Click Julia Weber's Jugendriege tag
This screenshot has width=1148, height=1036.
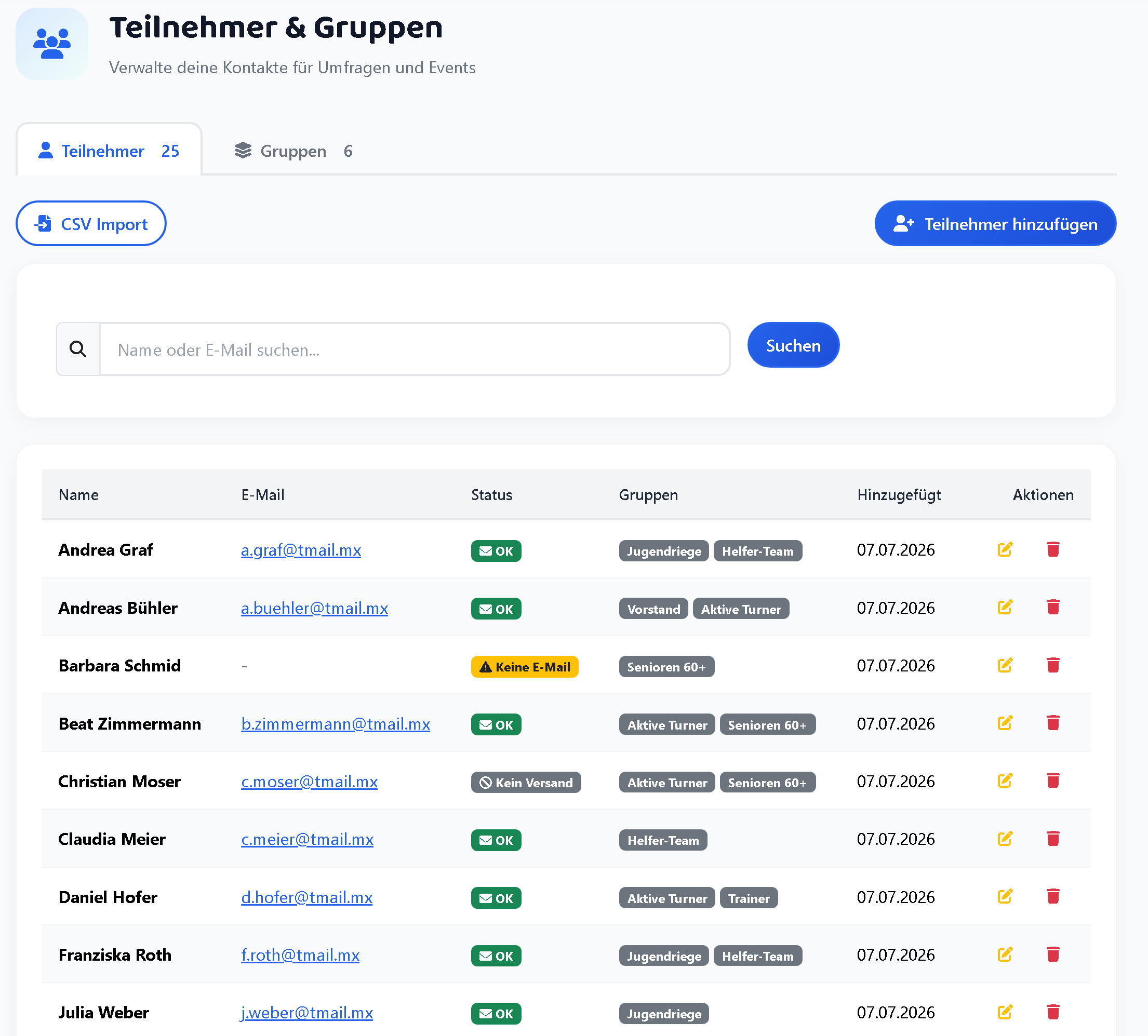pos(664,1013)
